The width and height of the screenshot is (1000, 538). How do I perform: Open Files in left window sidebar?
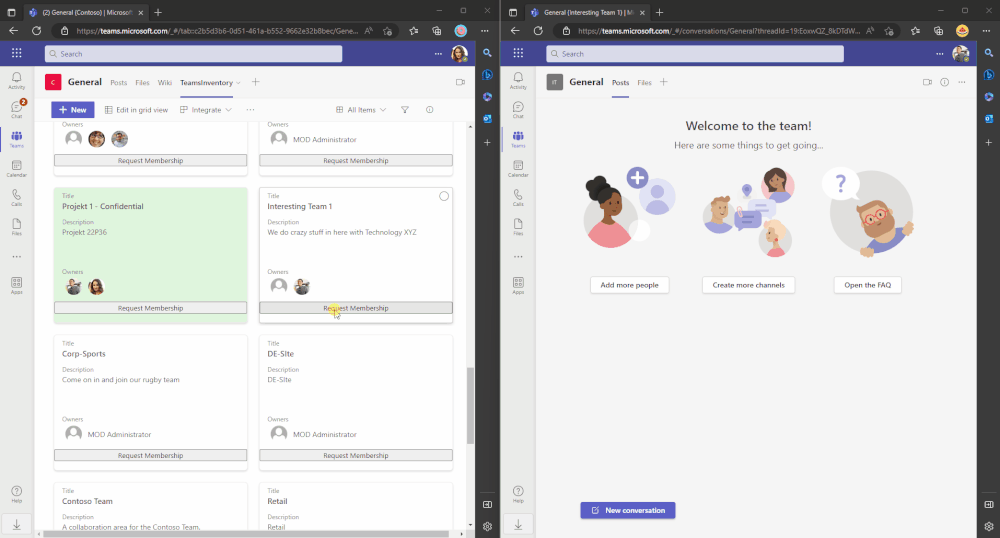point(17,227)
